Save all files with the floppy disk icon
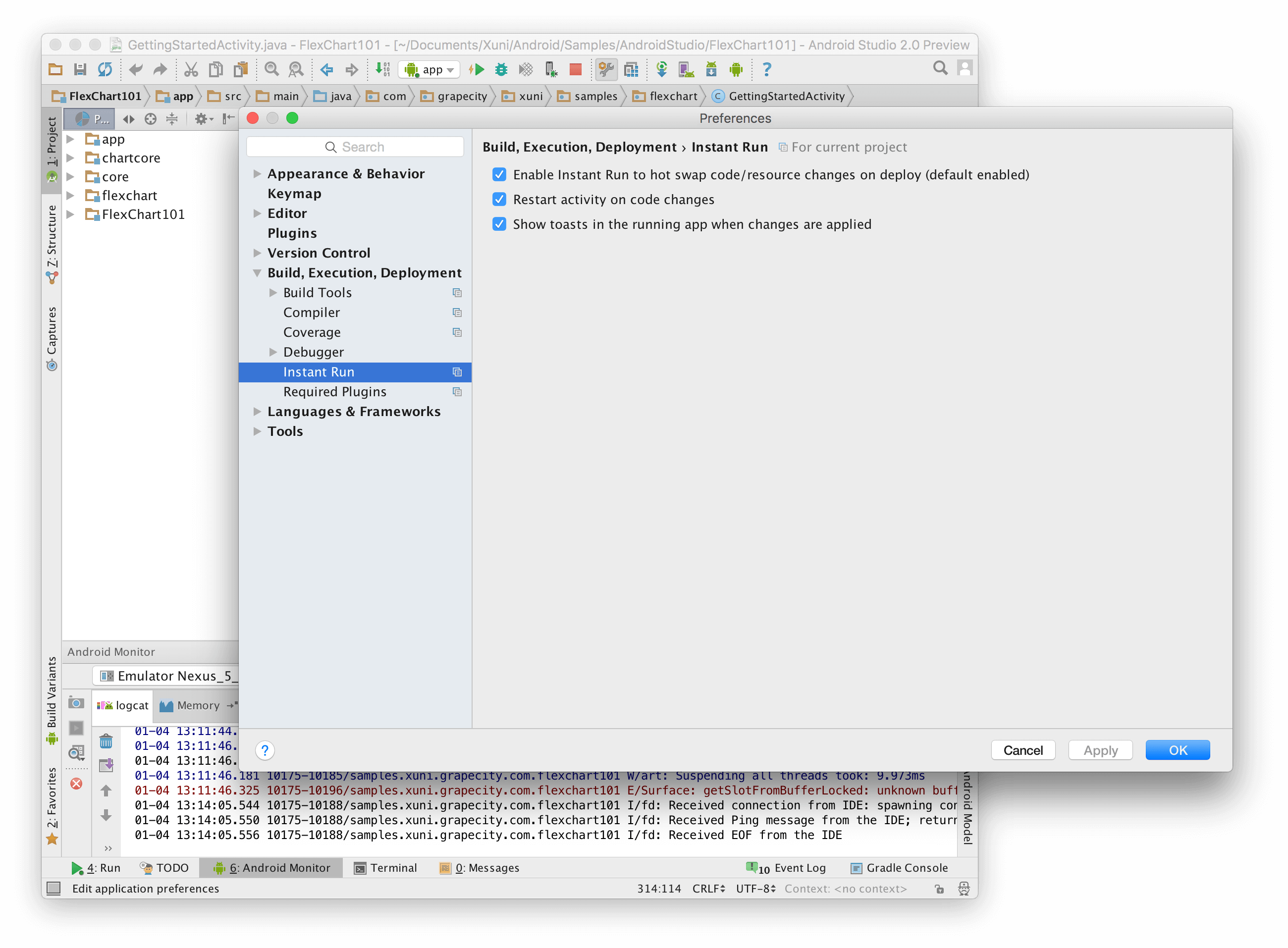Image resolution: width=1288 pixels, height=948 pixels. (80, 69)
